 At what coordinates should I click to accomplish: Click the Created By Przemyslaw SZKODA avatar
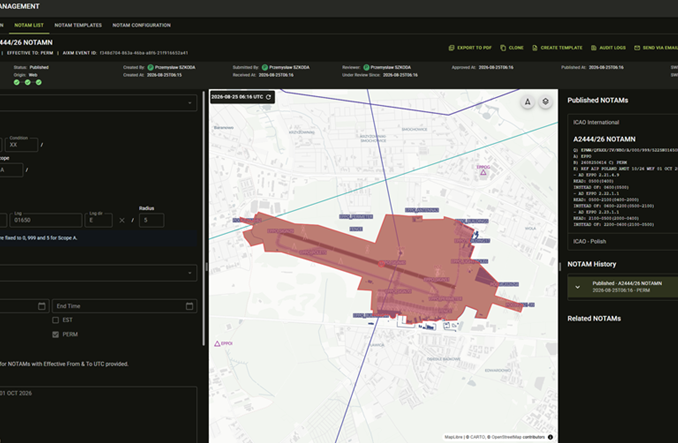coord(150,67)
